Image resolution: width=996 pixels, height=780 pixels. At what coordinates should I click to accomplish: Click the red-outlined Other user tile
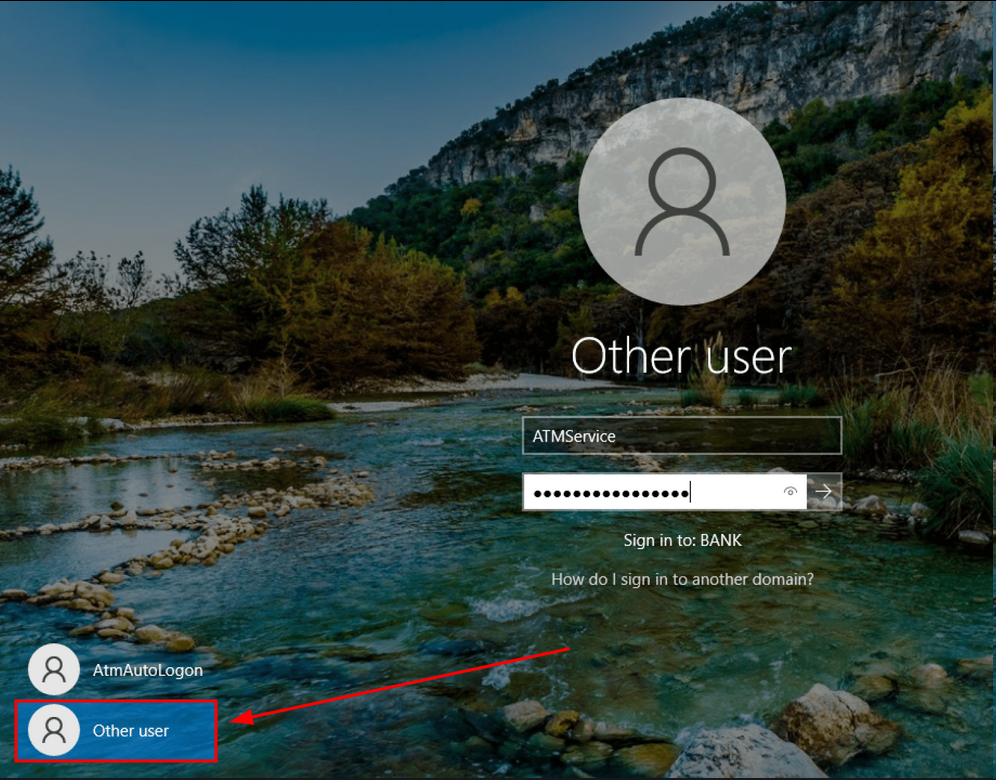tap(116, 731)
